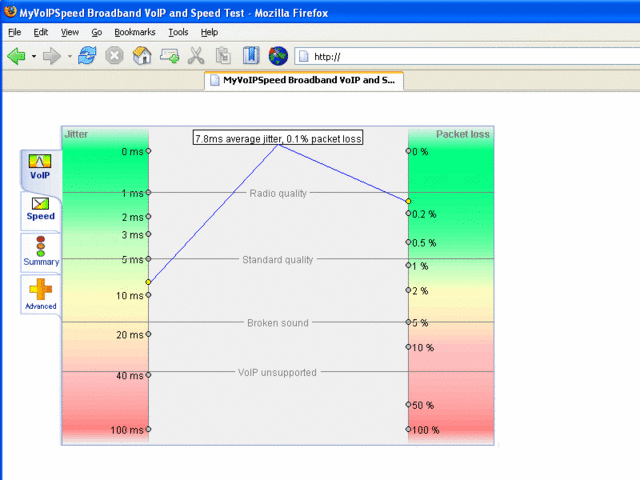Select the MyVoIPSpeed browser tab
640x480 pixels.
304,80
